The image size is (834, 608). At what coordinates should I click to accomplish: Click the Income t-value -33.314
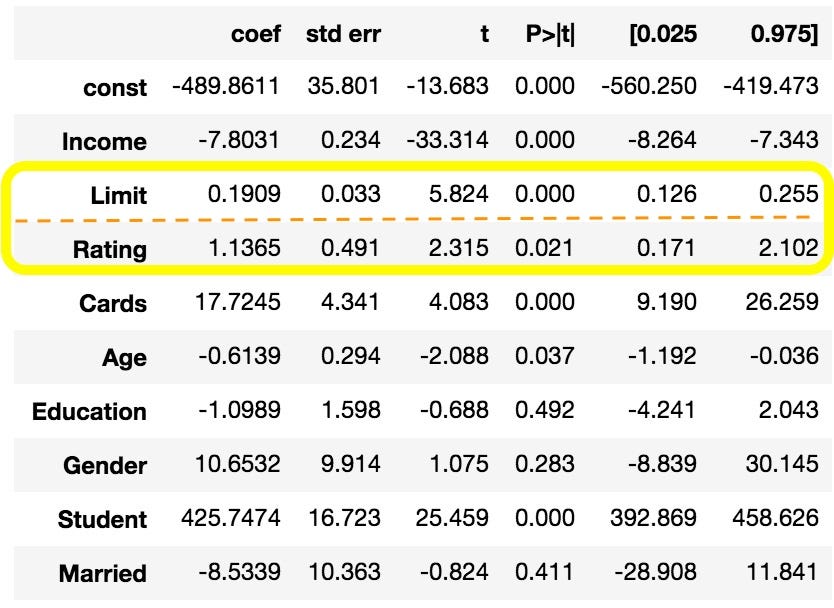click(x=447, y=140)
